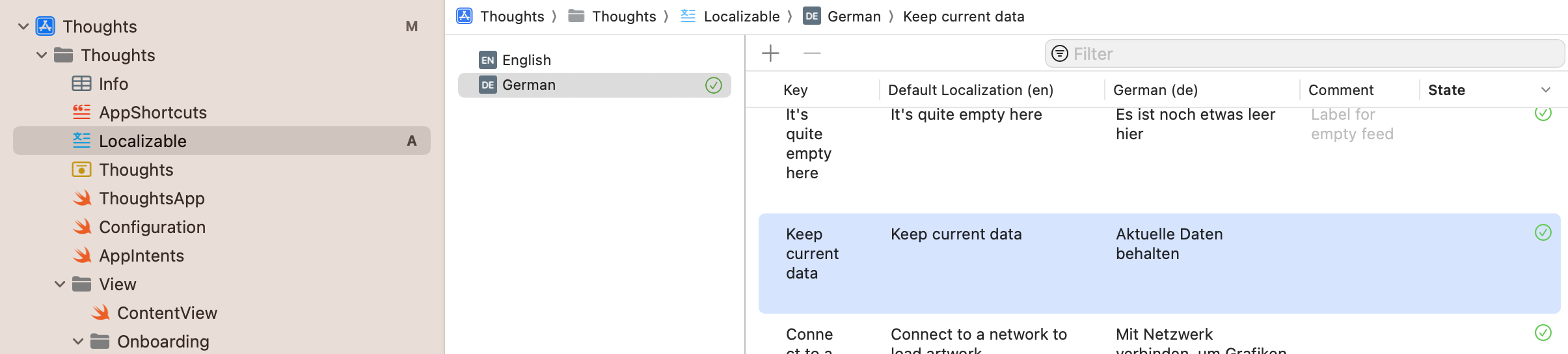Click state checkmark for It's quite empty here
This screenshot has width=1568, height=354.
[x=1543, y=113]
